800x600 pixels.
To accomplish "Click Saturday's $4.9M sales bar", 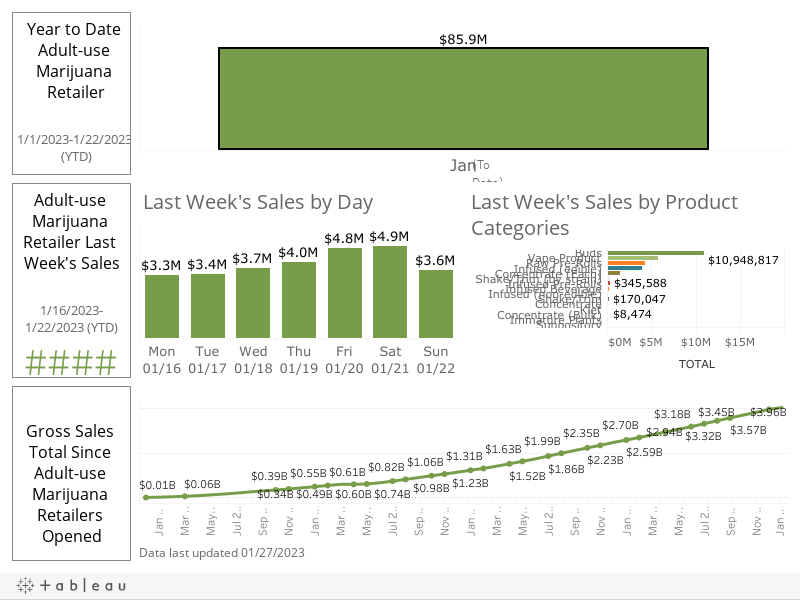I will tap(390, 300).
